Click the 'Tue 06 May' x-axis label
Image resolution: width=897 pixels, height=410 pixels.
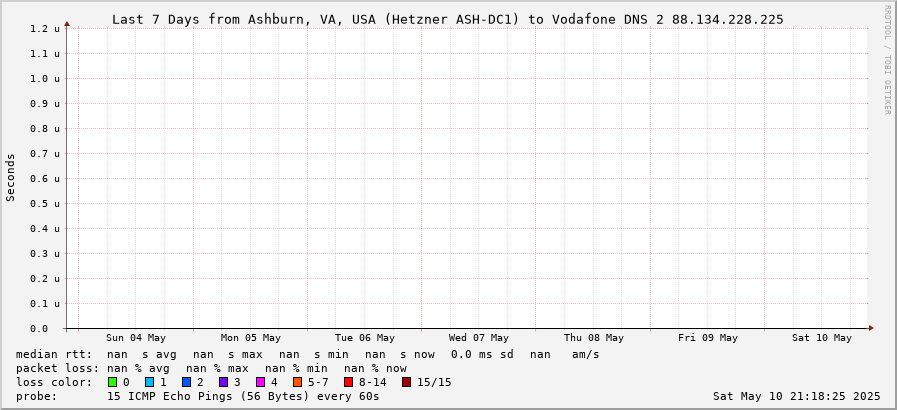click(x=365, y=338)
